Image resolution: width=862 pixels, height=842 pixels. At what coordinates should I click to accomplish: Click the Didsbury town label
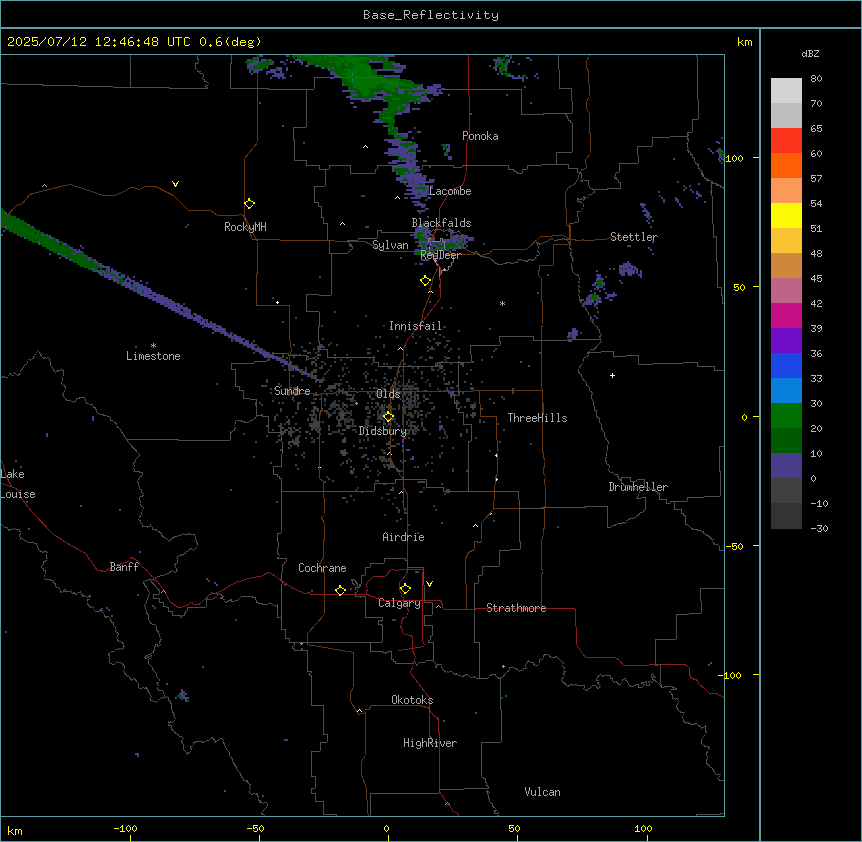383,431
